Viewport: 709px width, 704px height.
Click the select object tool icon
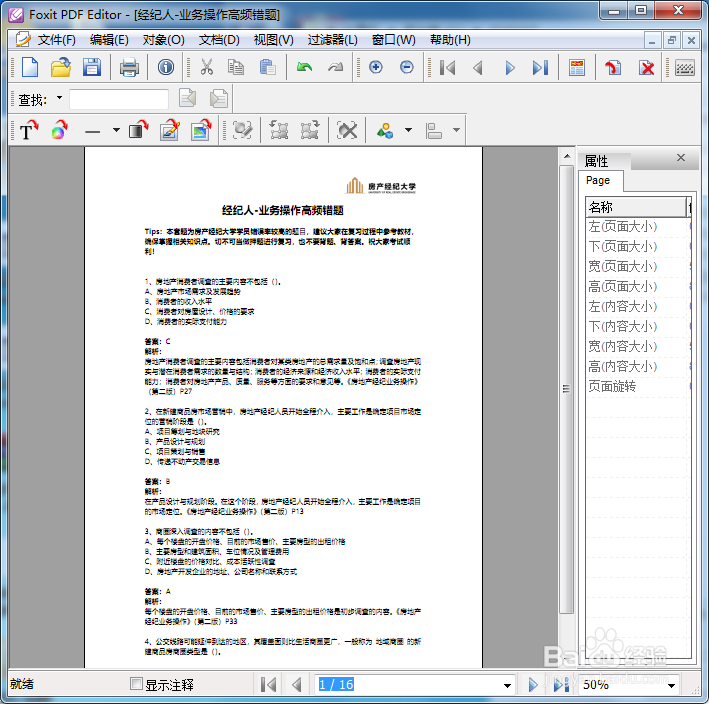pos(242,130)
